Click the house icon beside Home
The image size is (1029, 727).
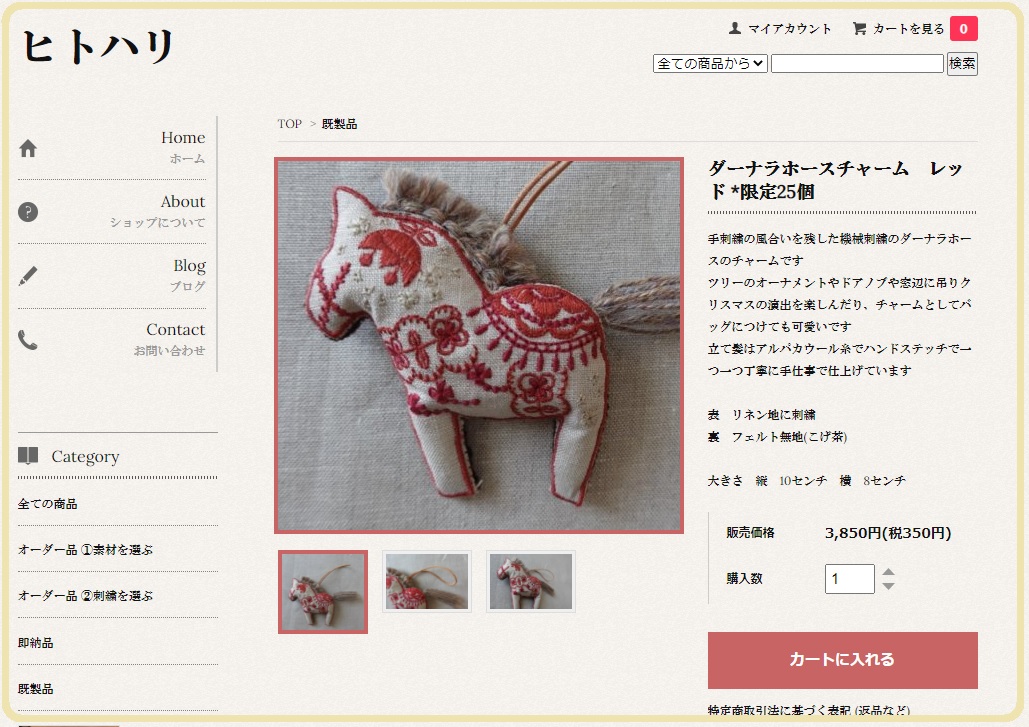click(28, 148)
